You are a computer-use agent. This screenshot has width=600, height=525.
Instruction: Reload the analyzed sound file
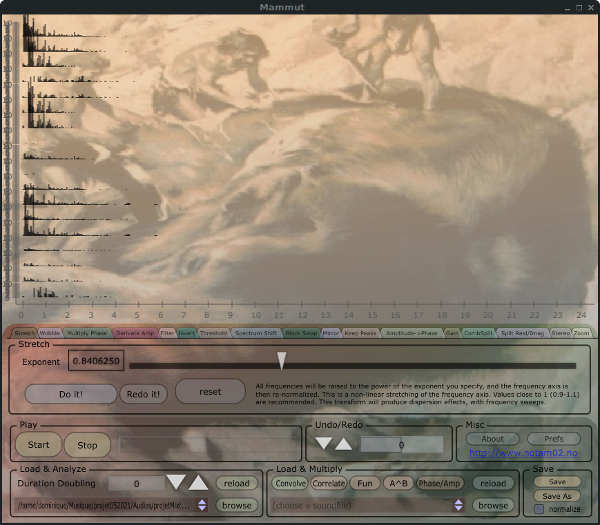(236, 483)
